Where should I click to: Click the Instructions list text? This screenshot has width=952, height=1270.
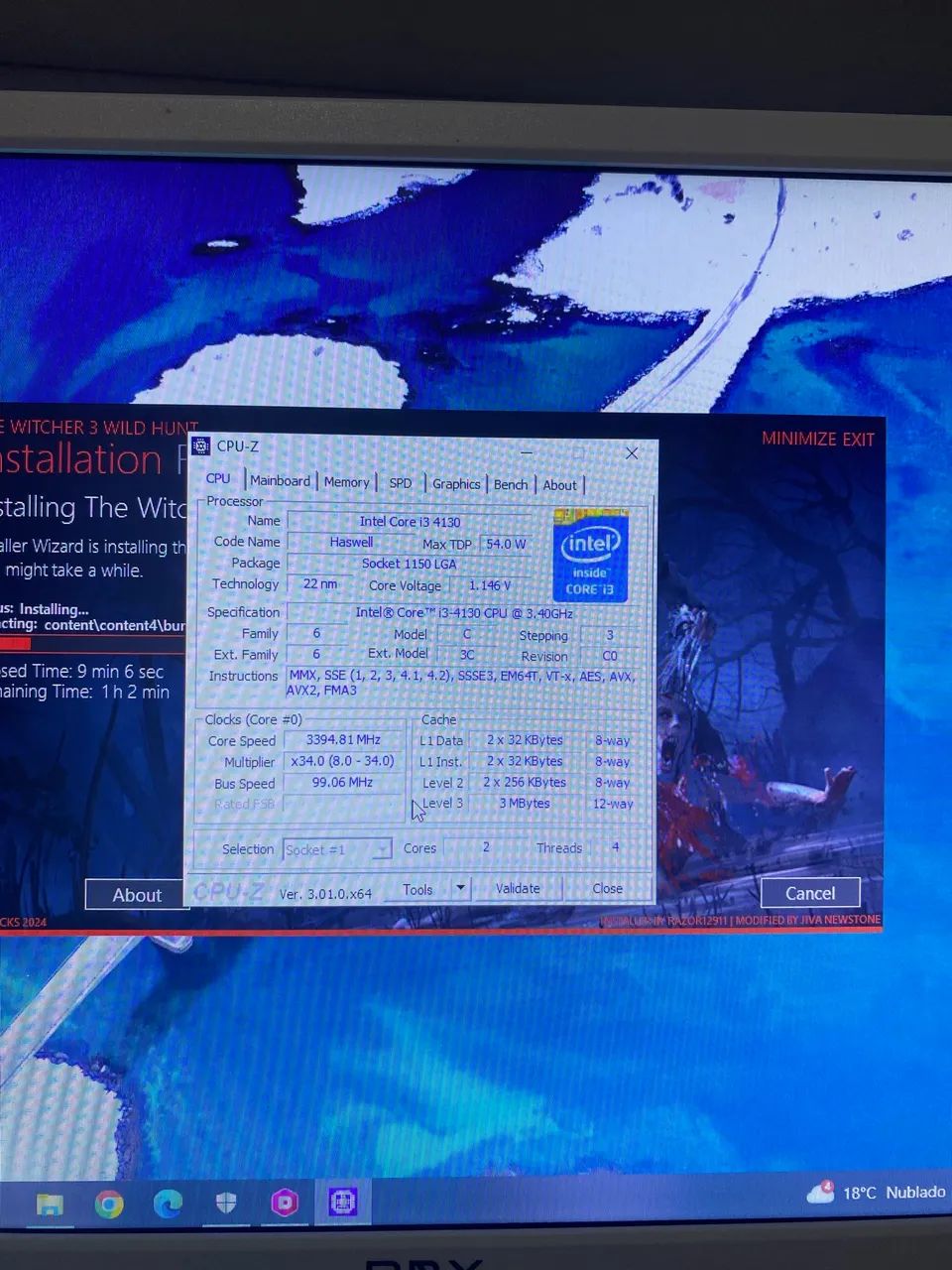click(461, 683)
